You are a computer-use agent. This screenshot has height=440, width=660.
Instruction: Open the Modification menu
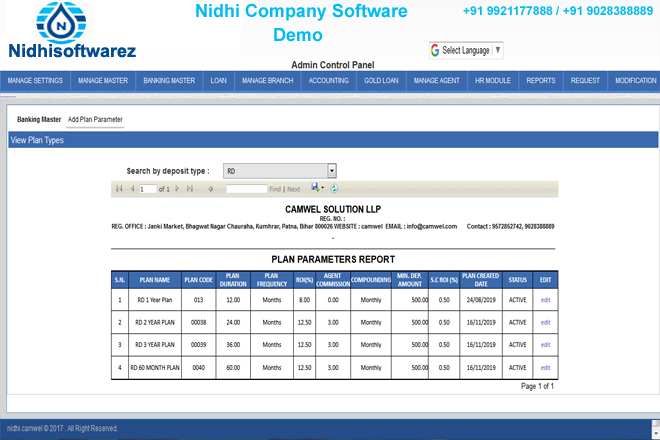click(636, 80)
